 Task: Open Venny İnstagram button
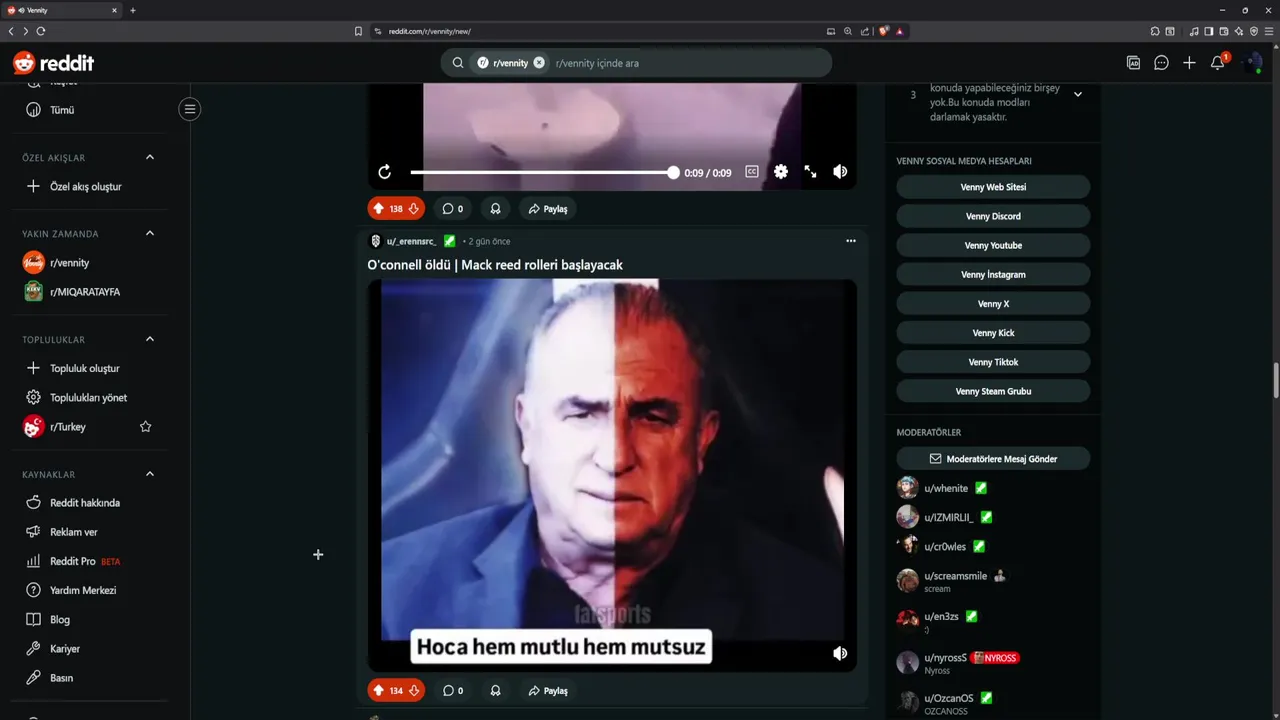pyautogui.click(x=993, y=274)
